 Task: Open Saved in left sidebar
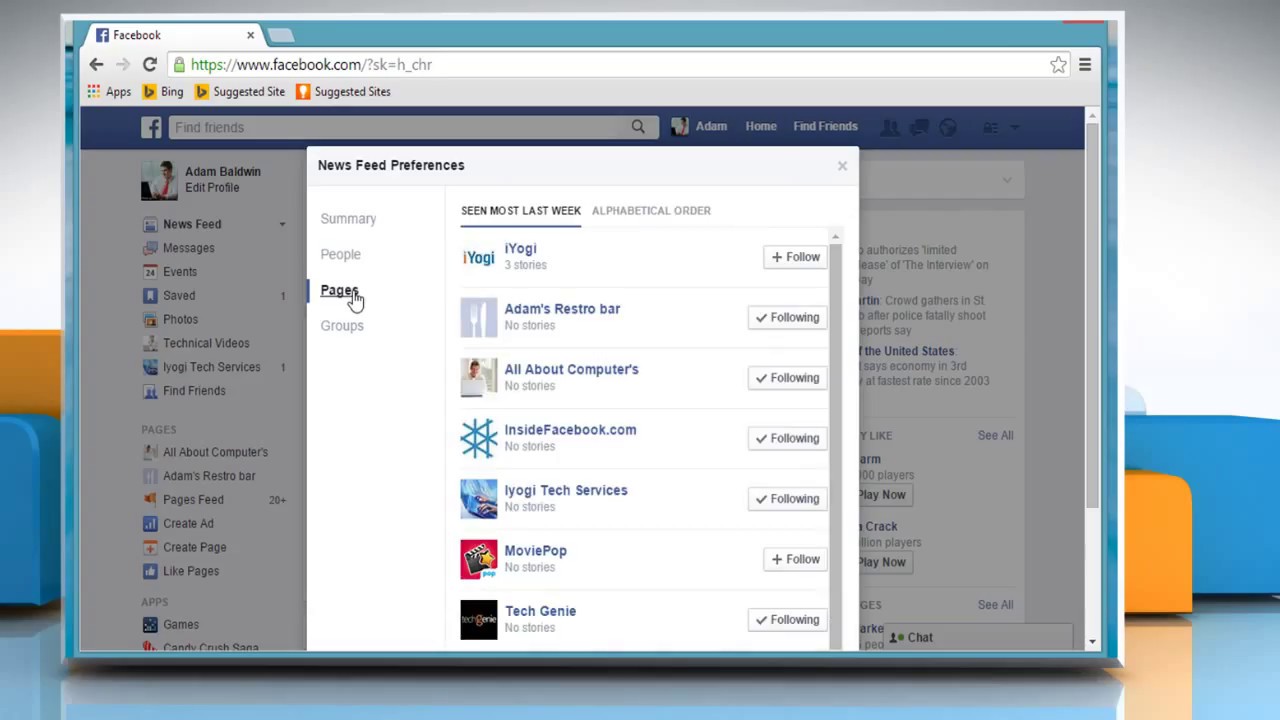(x=178, y=296)
